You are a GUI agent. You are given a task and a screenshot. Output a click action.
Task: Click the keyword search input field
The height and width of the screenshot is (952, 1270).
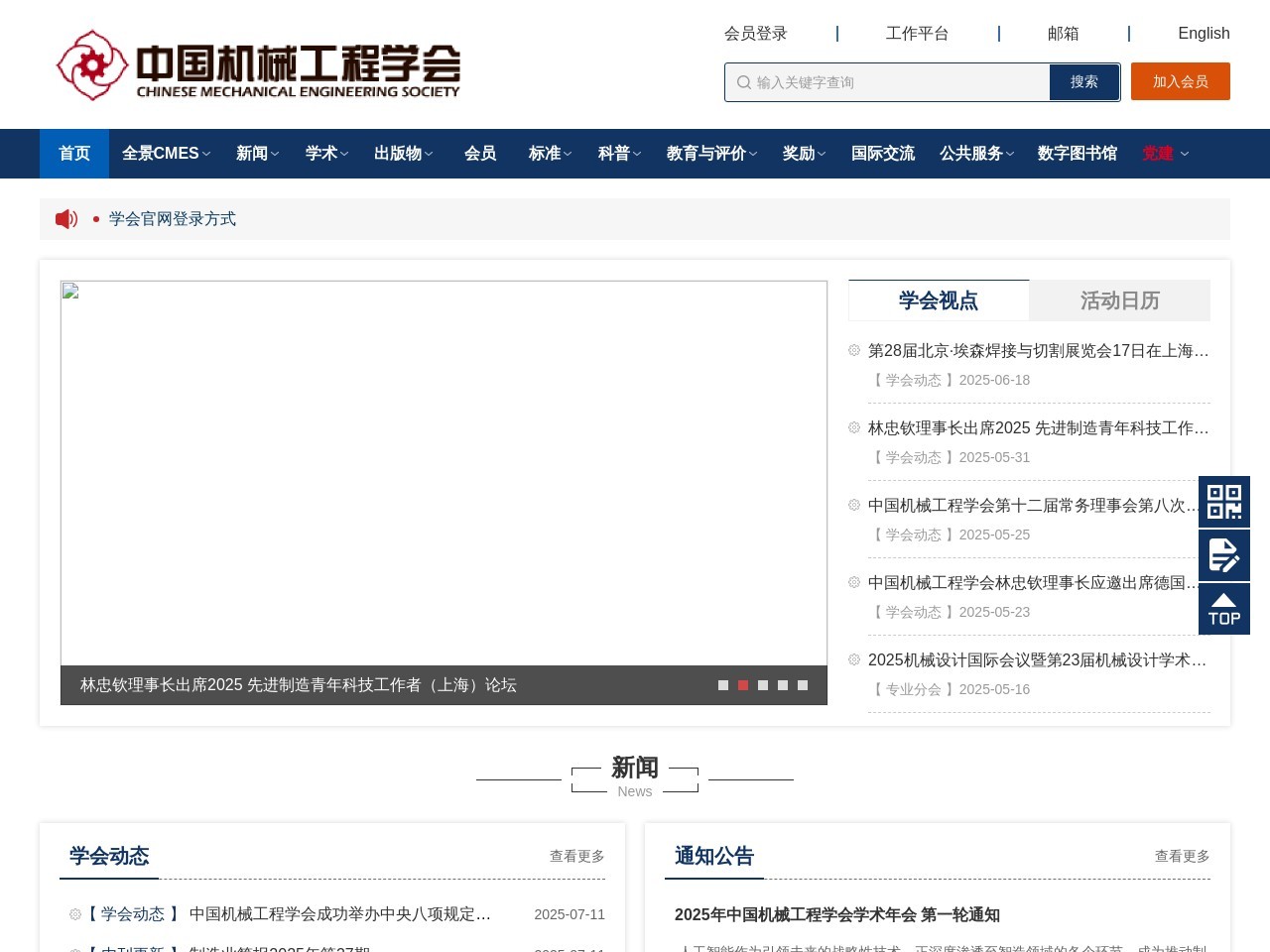click(883, 82)
